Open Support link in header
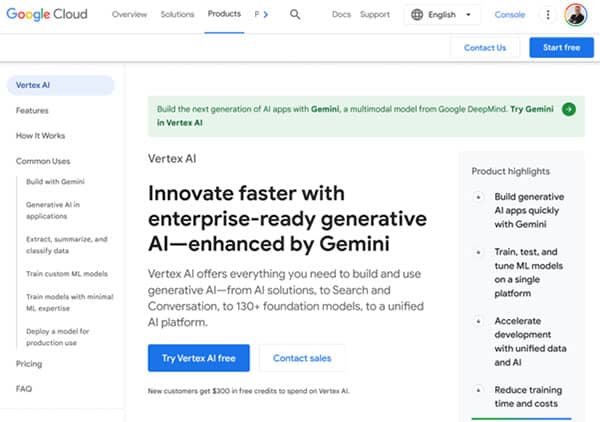 tap(375, 15)
